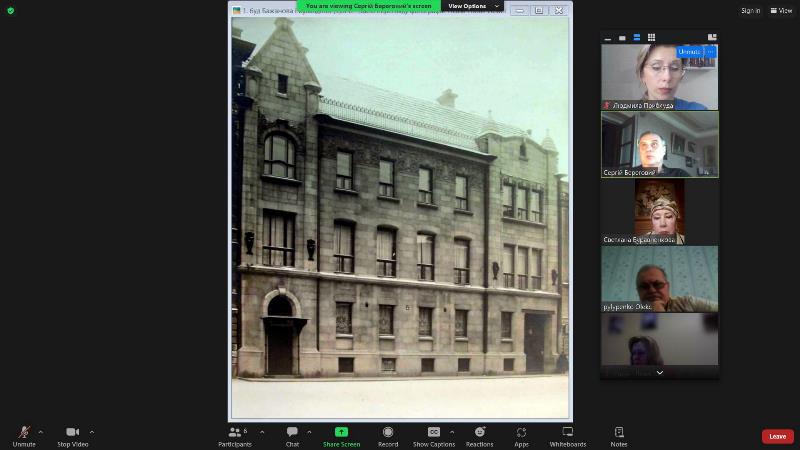Open the Participants panel
This screenshot has width=800, height=450.
click(235, 437)
